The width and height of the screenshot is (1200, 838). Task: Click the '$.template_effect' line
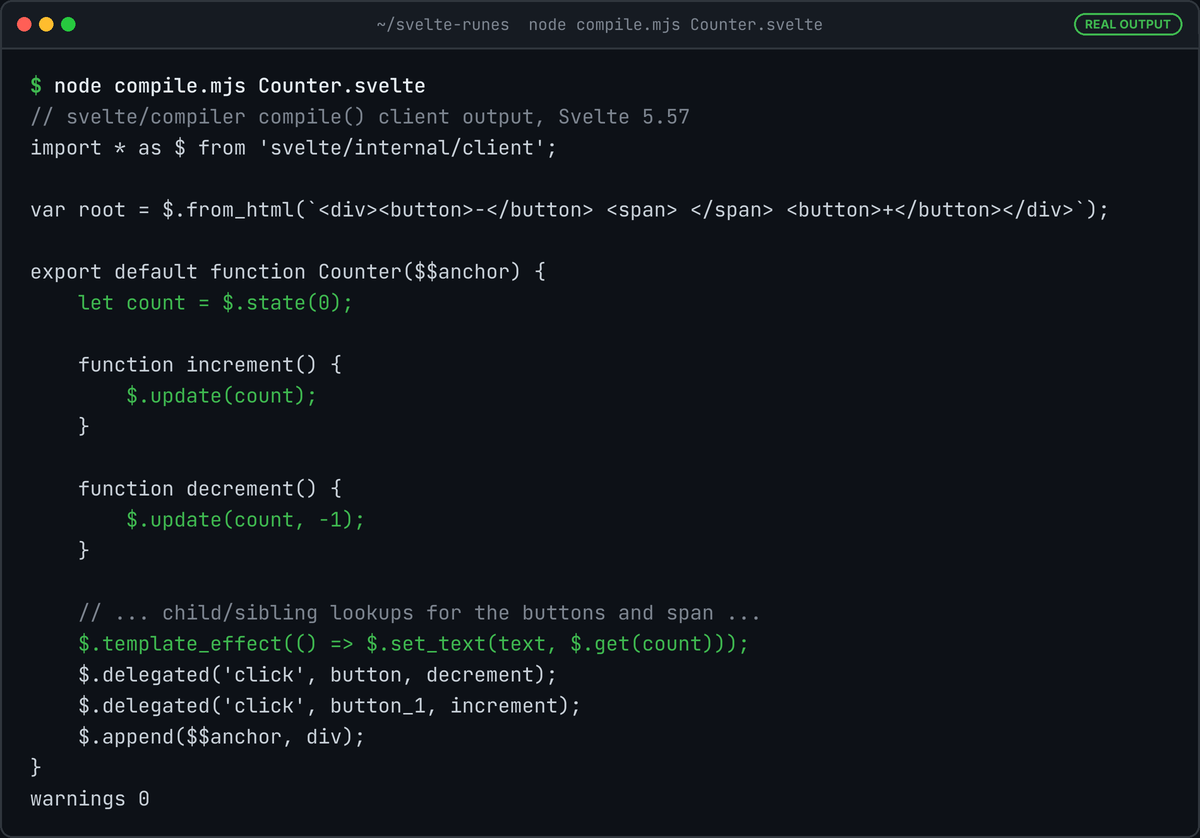point(413,644)
